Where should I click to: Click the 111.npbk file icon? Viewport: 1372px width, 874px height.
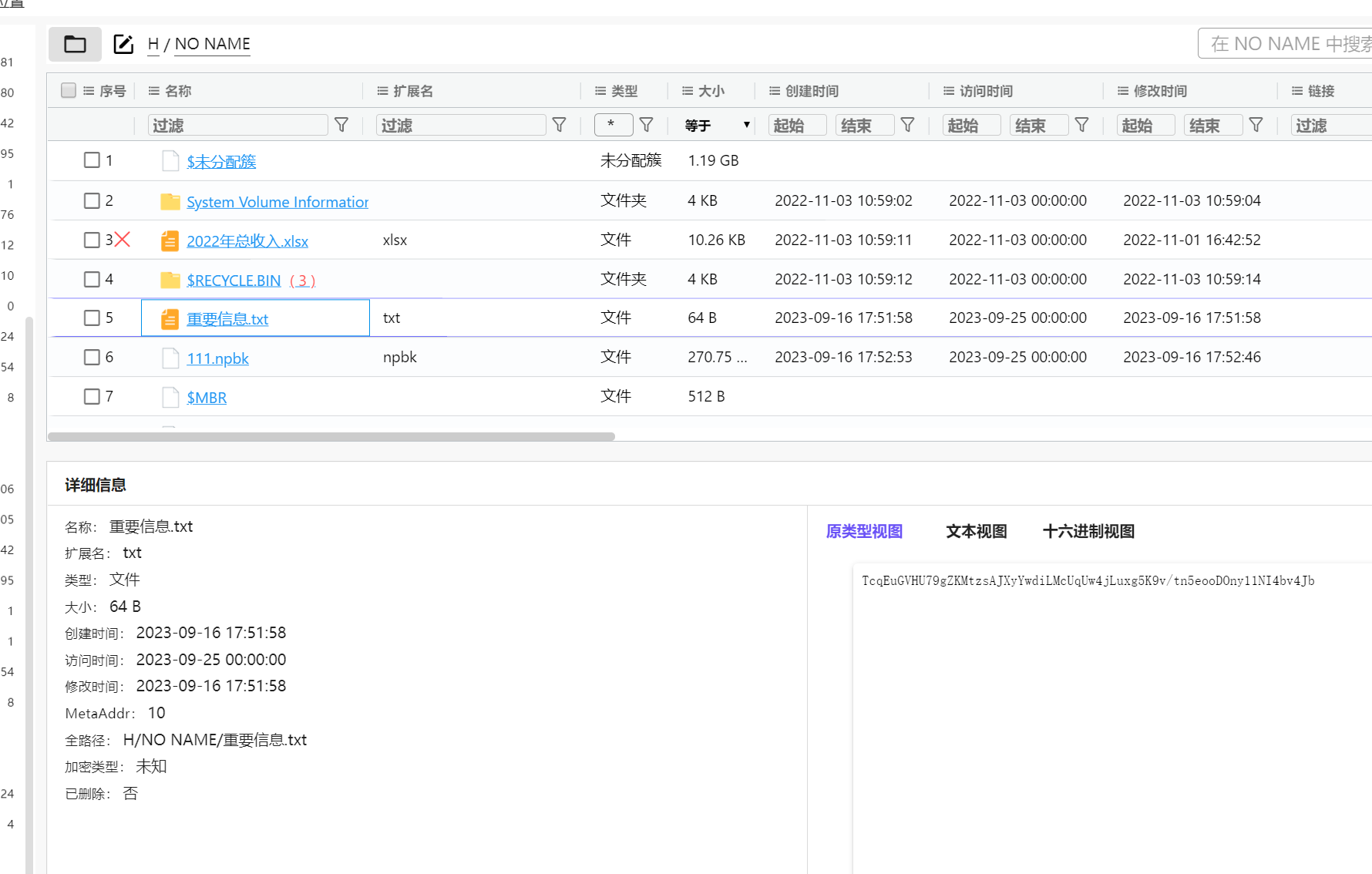(x=170, y=358)
